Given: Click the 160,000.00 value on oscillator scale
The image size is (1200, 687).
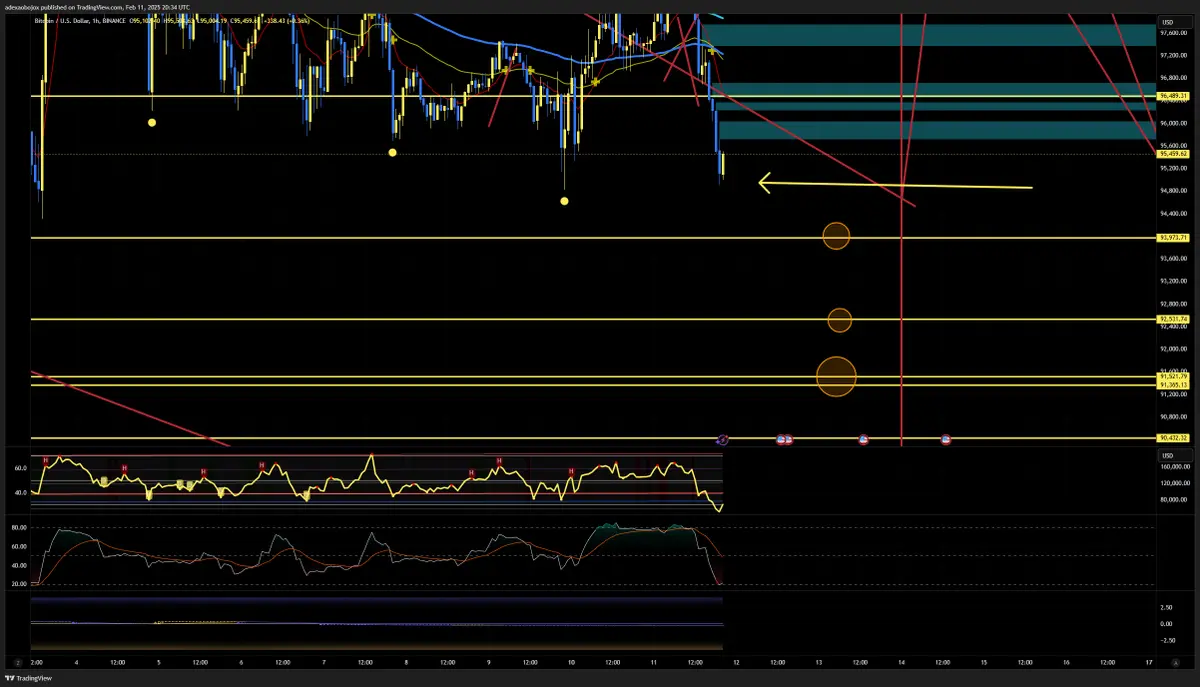Looking at the screenshot, I should click(x=1174, y=467).
